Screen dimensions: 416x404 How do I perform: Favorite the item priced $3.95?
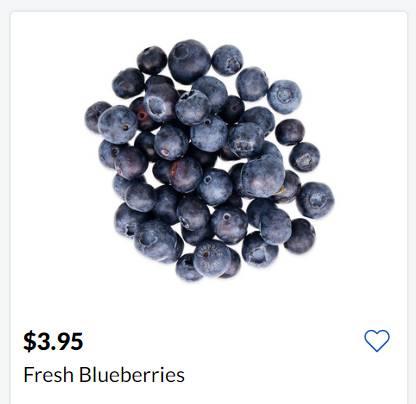(377, 341)
